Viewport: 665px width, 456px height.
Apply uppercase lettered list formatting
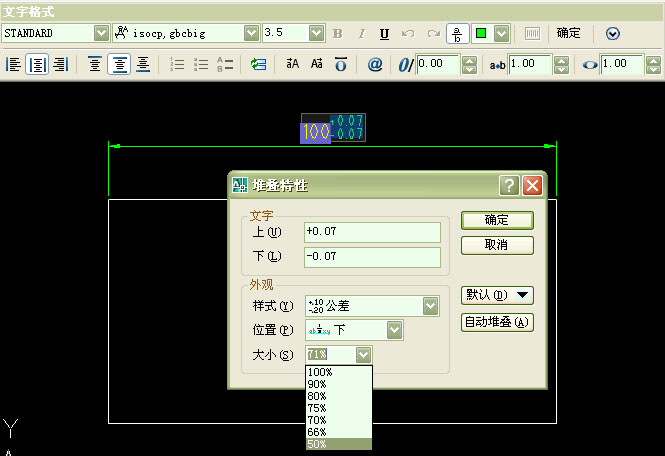[225, 64]
